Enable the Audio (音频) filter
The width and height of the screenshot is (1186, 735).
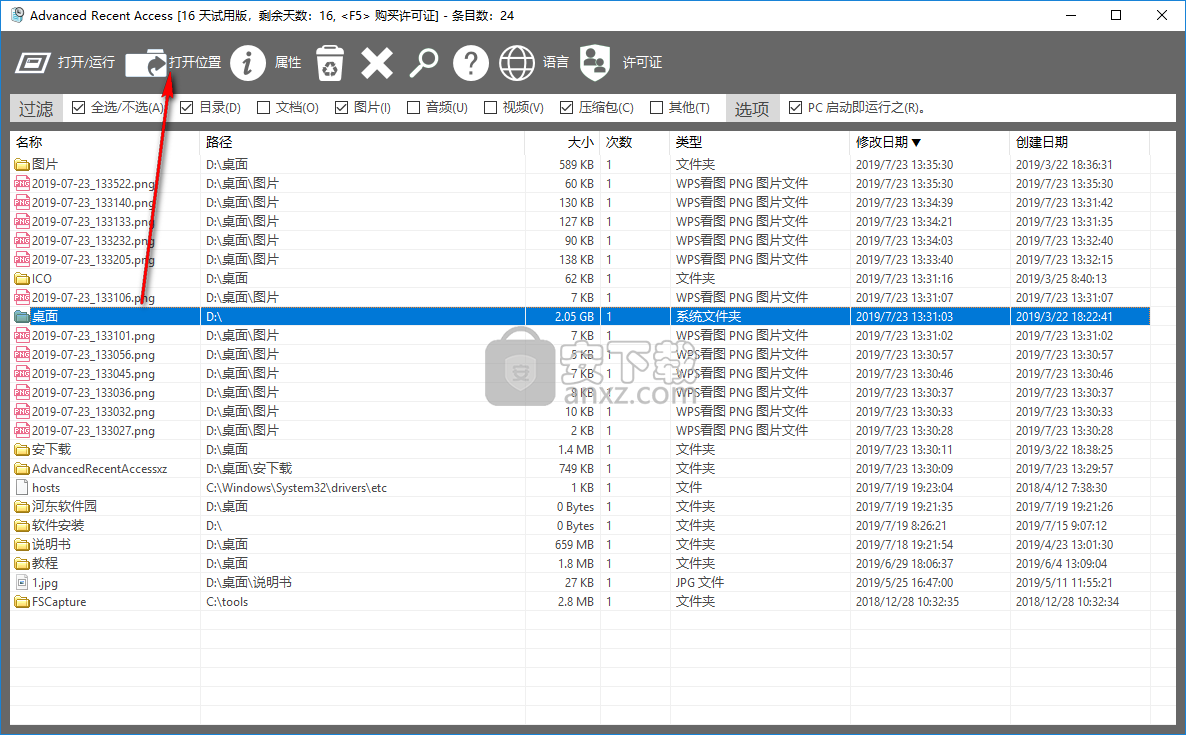(413, 107)
